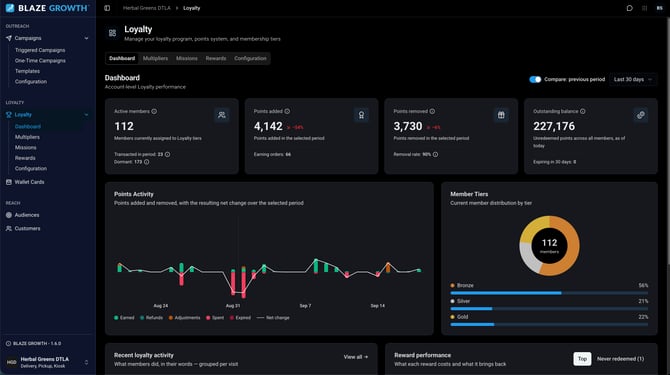Open the apps grid icon in top bar
Image resolution: width=670 pixels, height=375 pixels.
644,8
